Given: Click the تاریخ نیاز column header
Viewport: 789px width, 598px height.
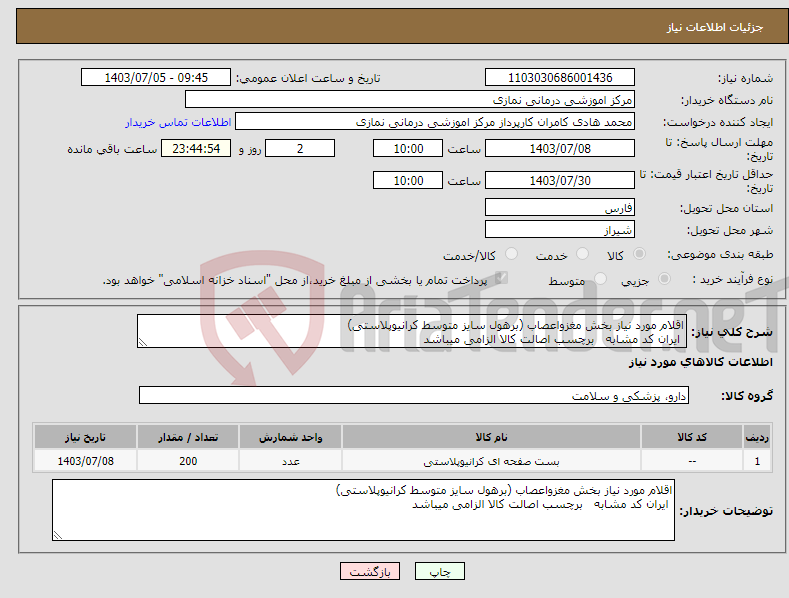Looking at the screenshot, I should click(85, 437).
